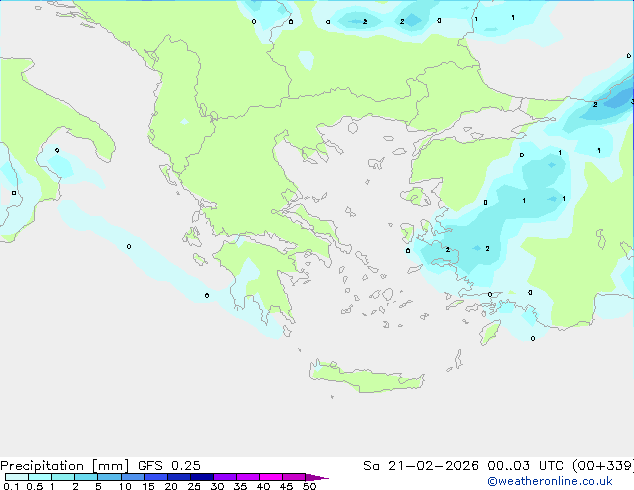Image resolution: width=634 pixels, height=490 pixels.
Task: Click the island of Crete on the map
Action: click(x=368, y=378)
